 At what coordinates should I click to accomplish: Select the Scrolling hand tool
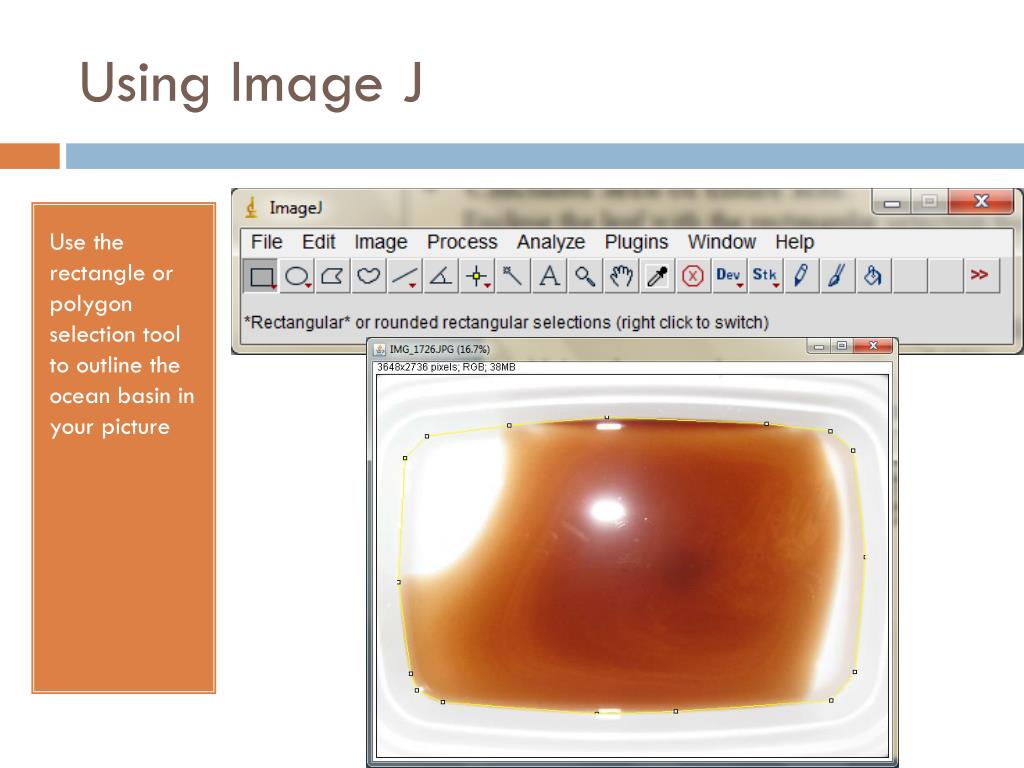pos(621,276)
